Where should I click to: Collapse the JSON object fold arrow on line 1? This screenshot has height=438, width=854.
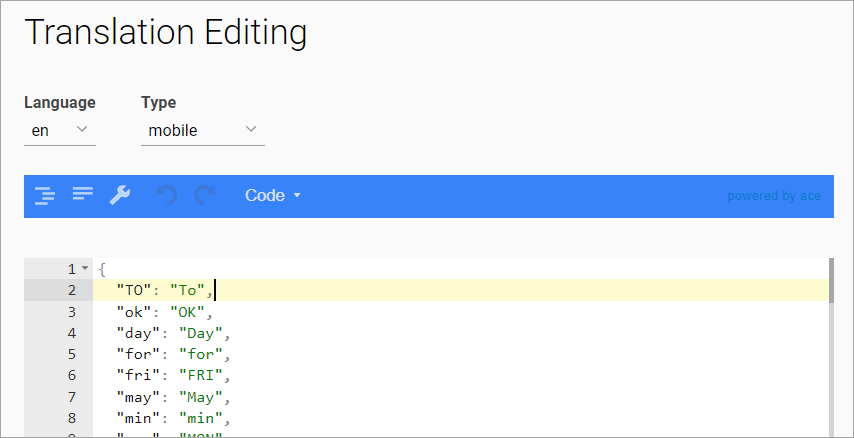tap(86, 269)
